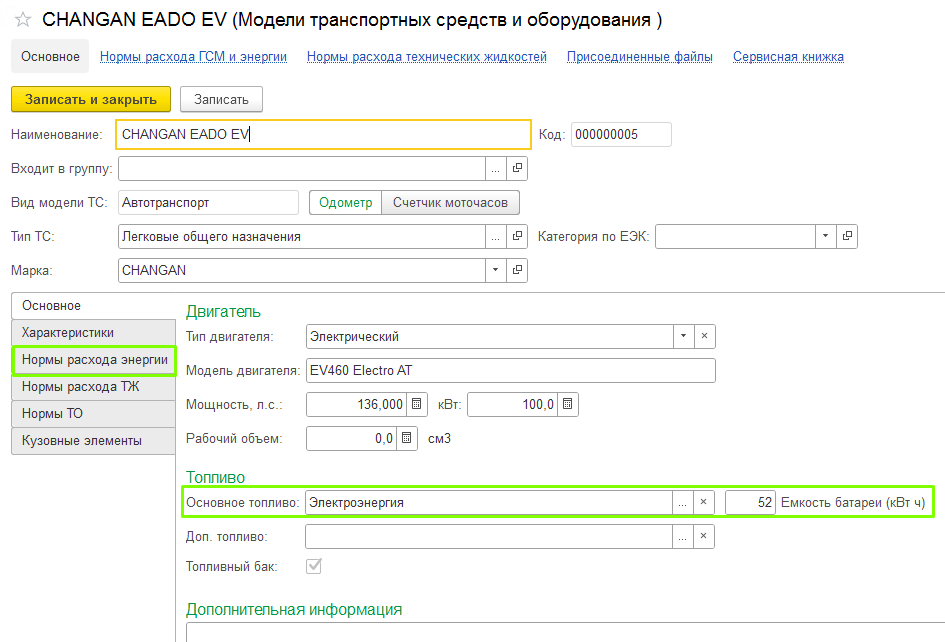Viewport: 945px width, 642px height.
Task: Clear the Основное топливо field
Action: (x=704, y=503)
